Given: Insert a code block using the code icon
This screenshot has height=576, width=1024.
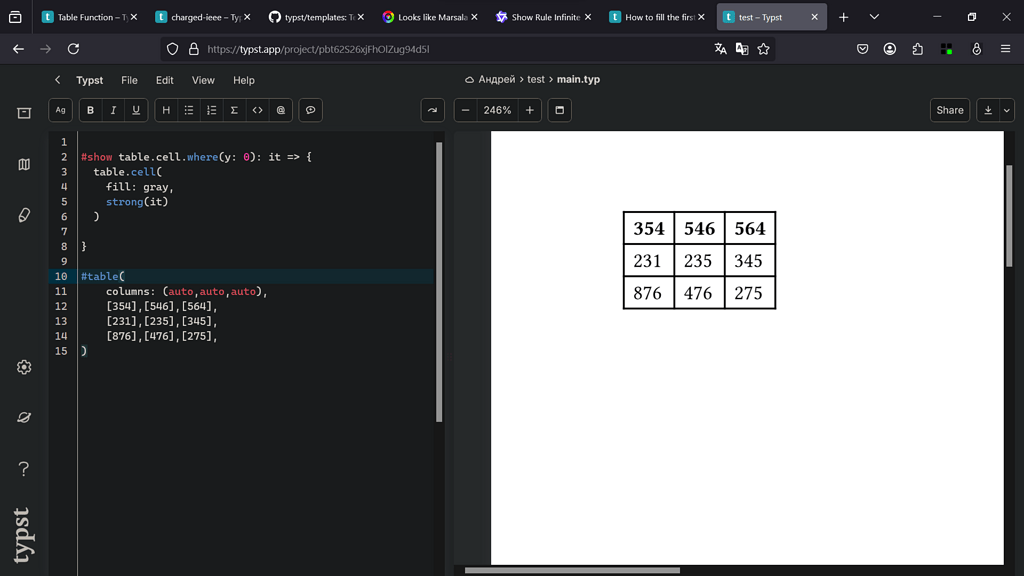Looking at the screenshot, I should pos(257,110).
